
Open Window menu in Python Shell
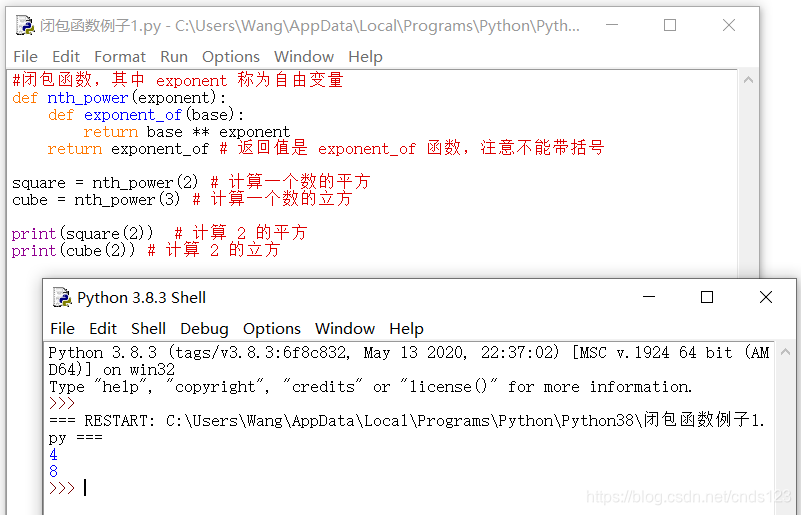point(344,329)
